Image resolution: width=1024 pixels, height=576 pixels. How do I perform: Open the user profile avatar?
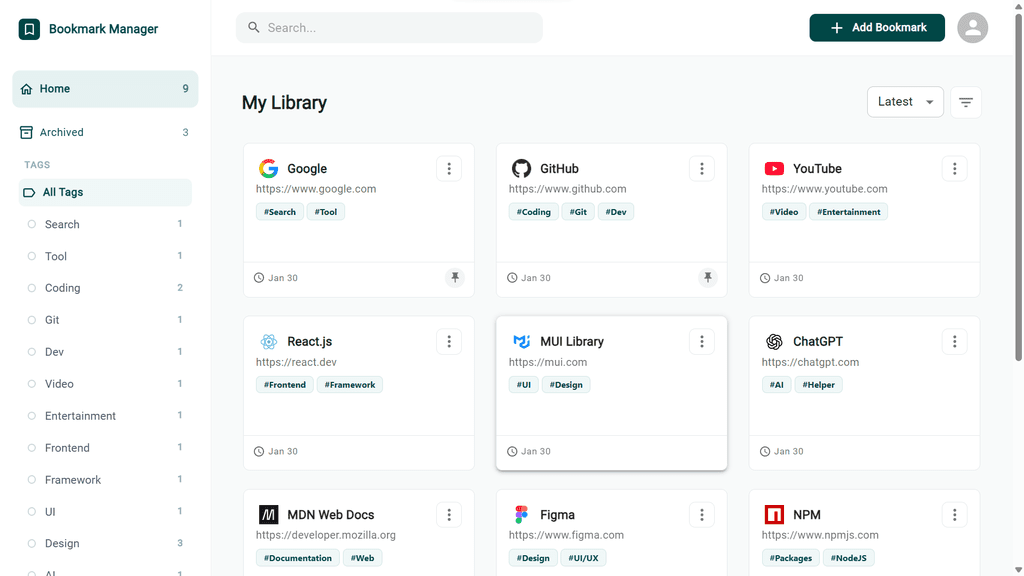[x=972, y=28]
